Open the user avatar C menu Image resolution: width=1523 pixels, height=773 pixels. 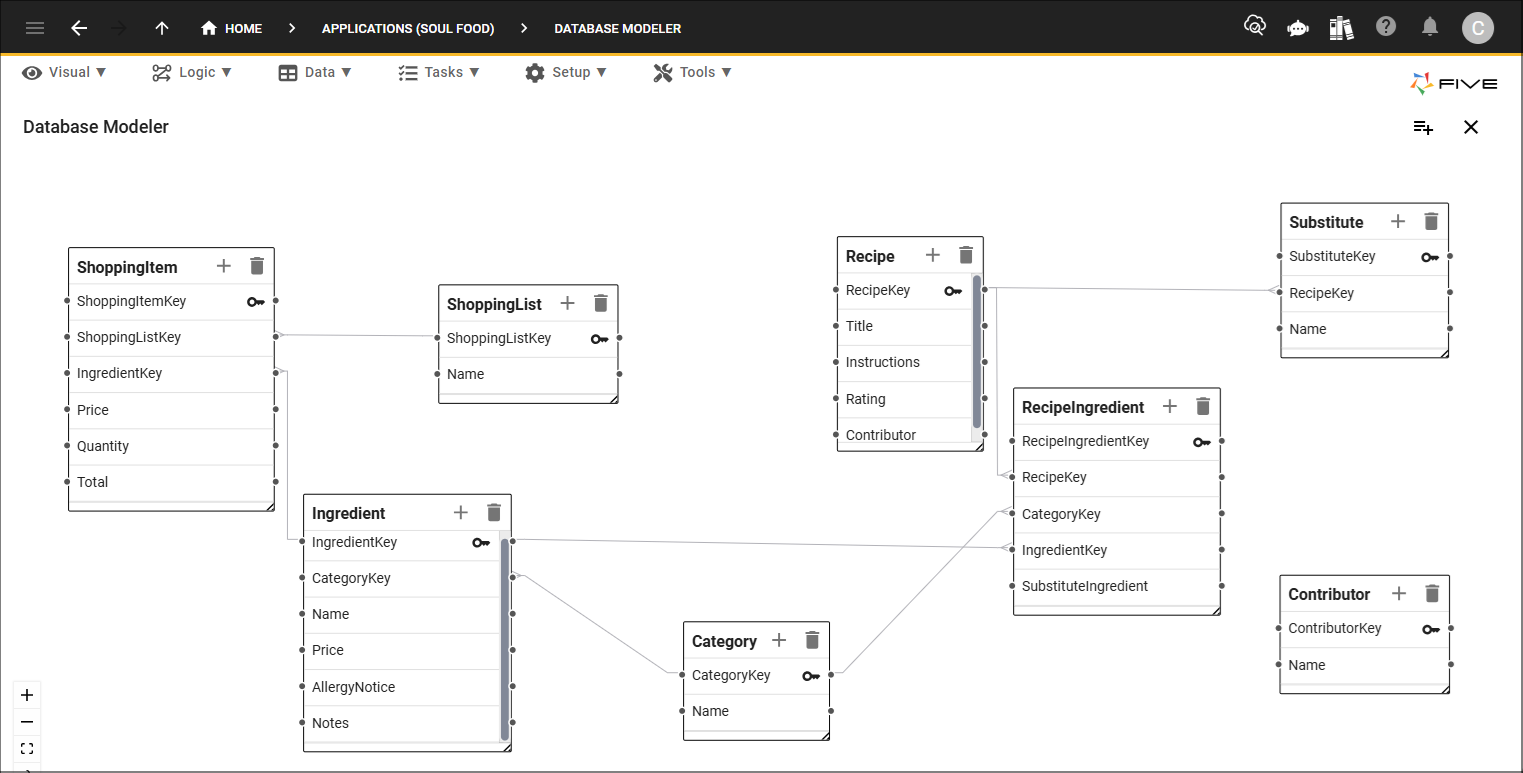[x=1478, y=28]
